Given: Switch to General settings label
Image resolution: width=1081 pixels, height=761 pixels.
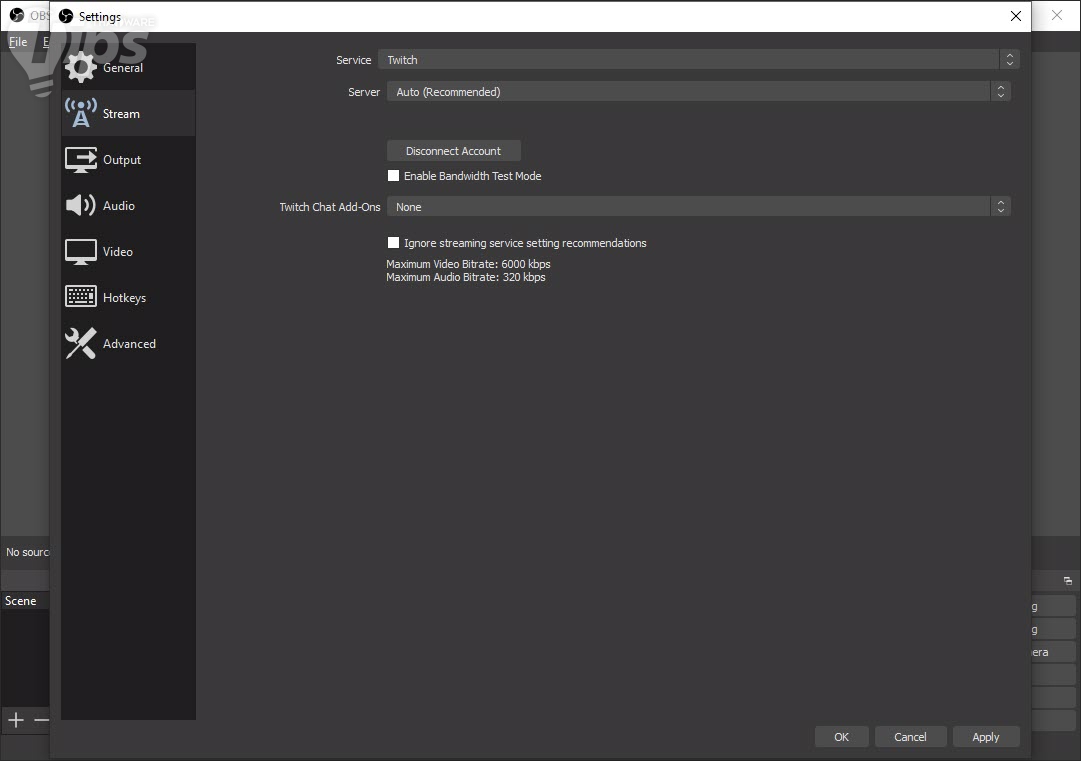Looking at the screenshot, I should tap(123, 68).
